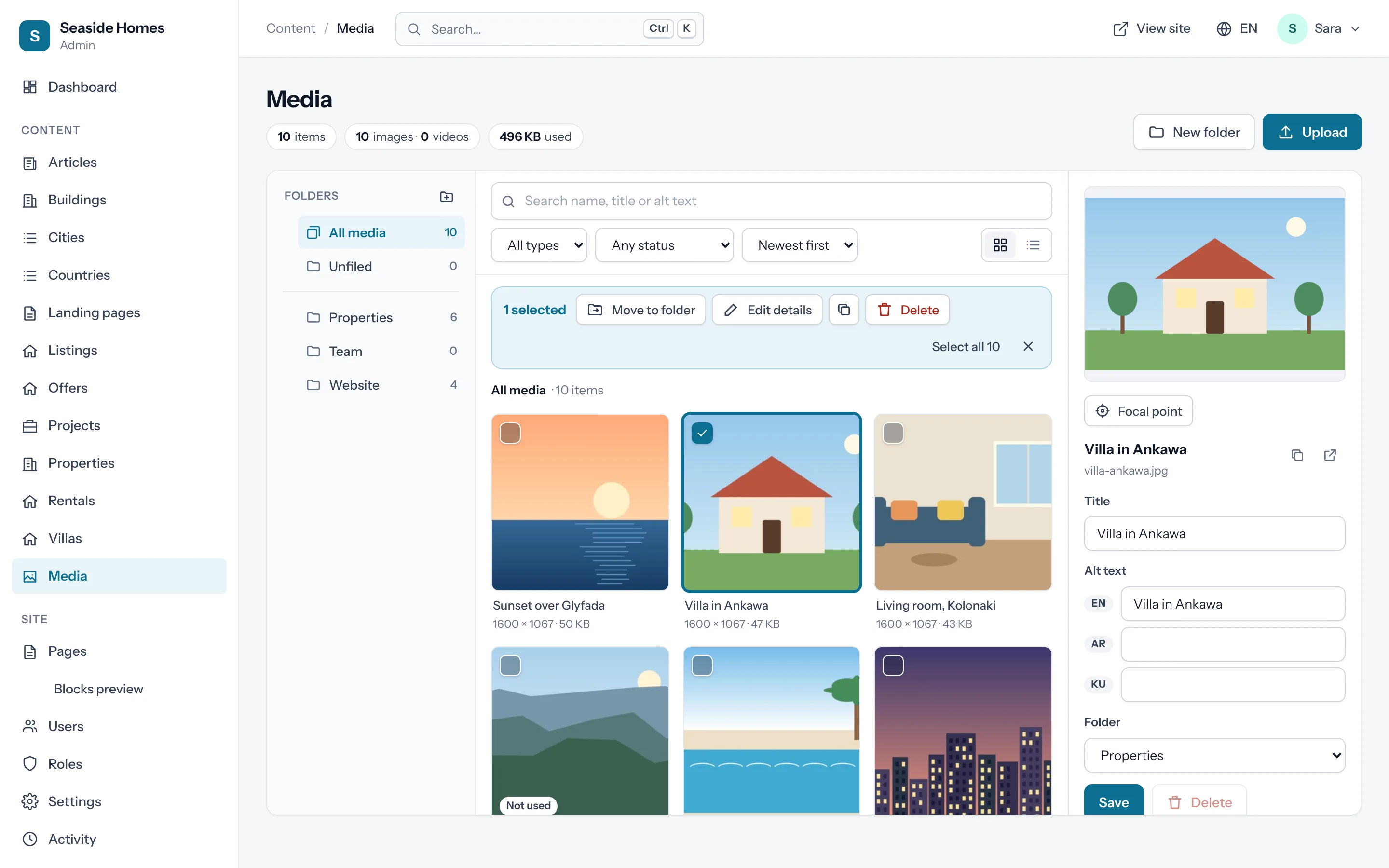Click Move to folder button
The image size is (1389, 868).
pyautogui.click(x=640, y=310)
